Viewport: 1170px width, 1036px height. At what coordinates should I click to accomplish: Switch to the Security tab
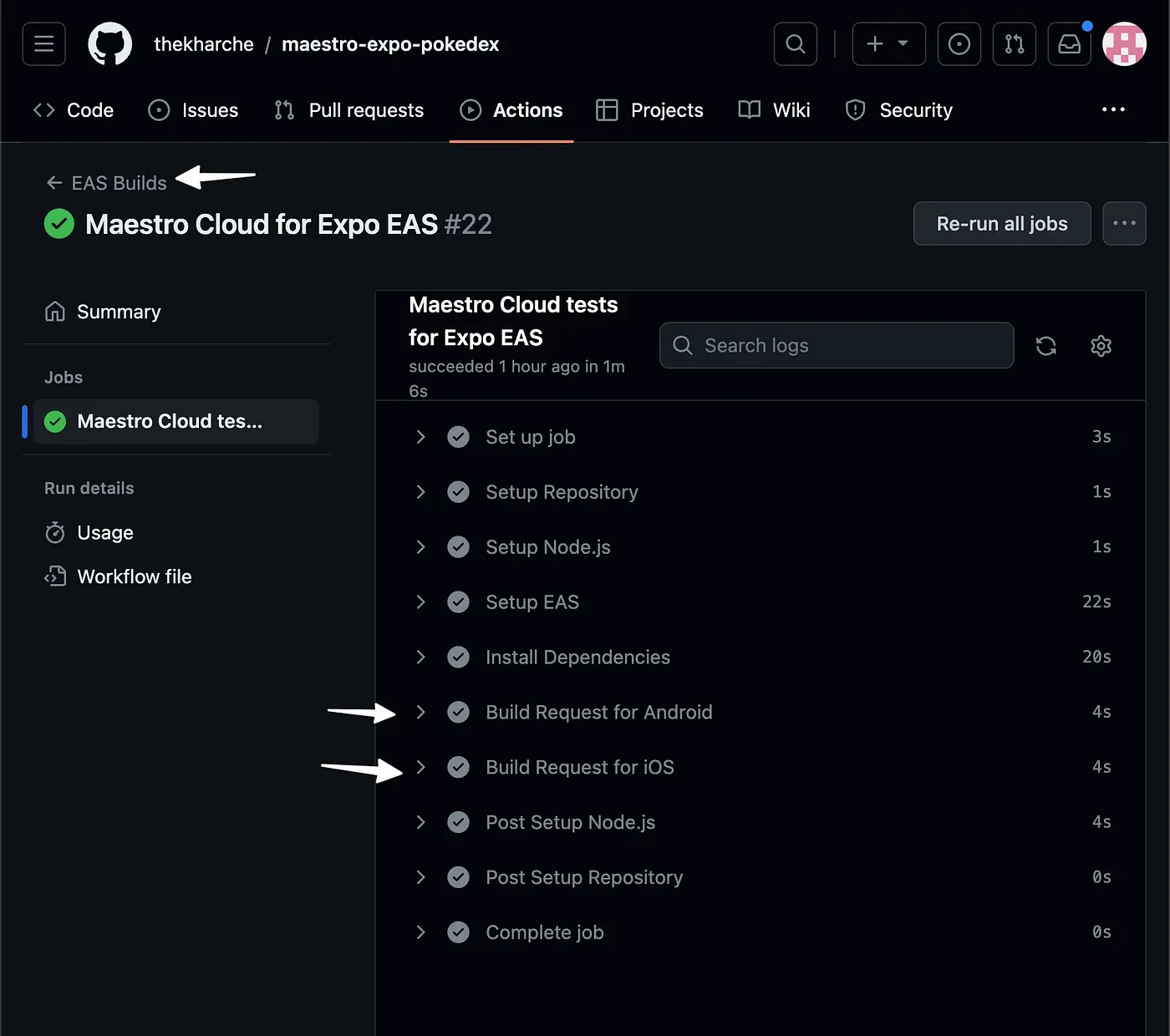899,110
